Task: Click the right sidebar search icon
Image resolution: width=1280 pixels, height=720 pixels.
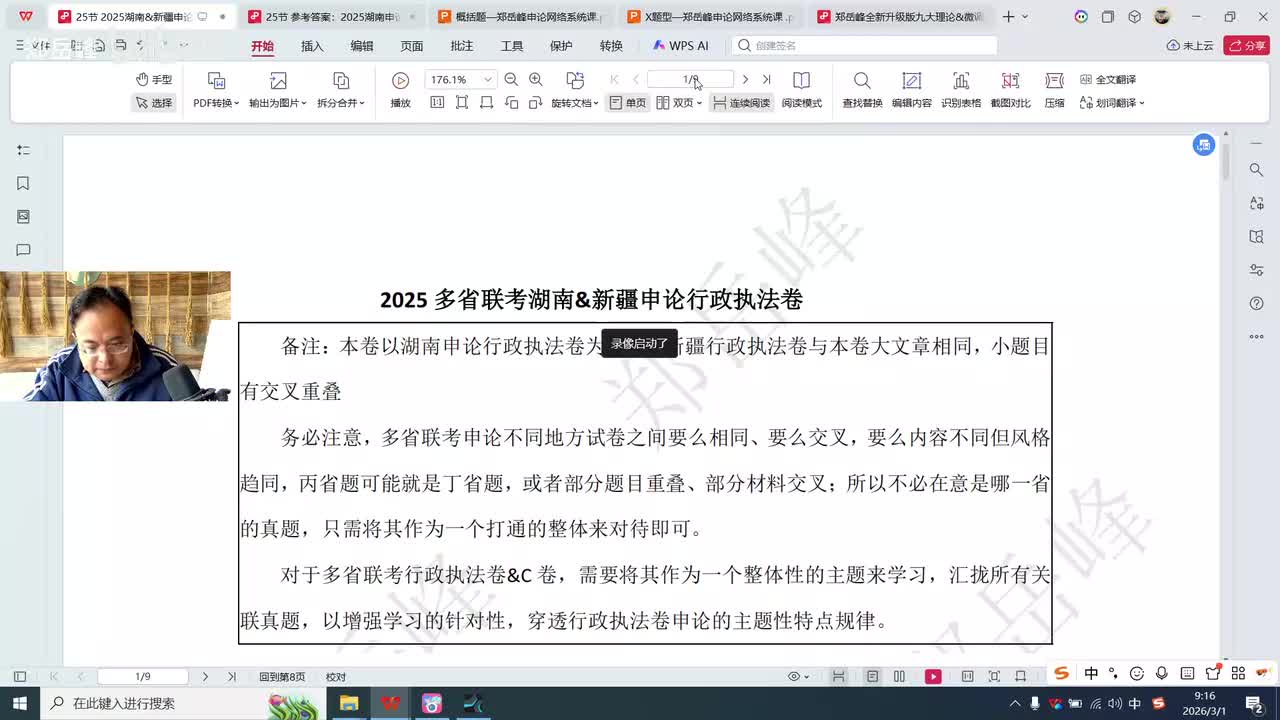Action: click(x=1257, y=170)
